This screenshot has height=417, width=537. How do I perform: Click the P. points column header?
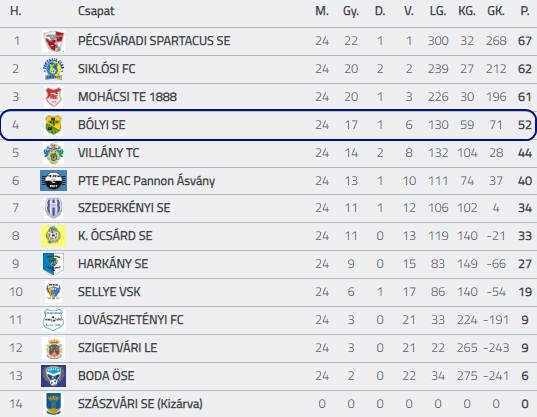[x=525, y=11]
